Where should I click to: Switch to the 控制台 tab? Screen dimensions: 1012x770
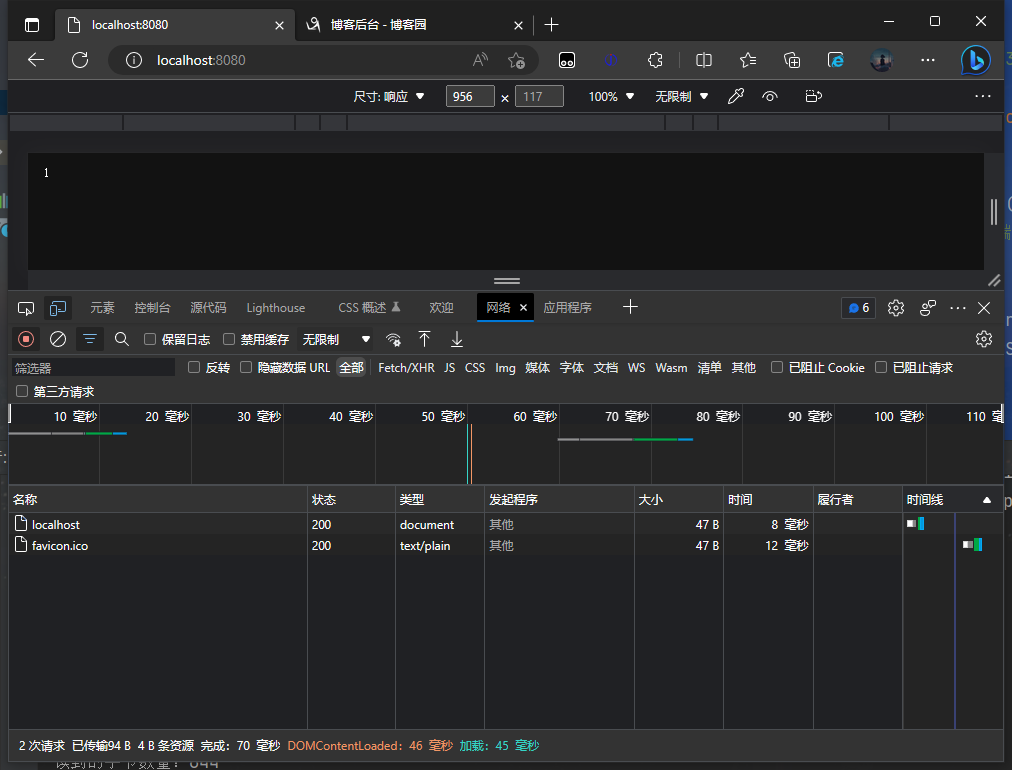click(x=152, y=307)
